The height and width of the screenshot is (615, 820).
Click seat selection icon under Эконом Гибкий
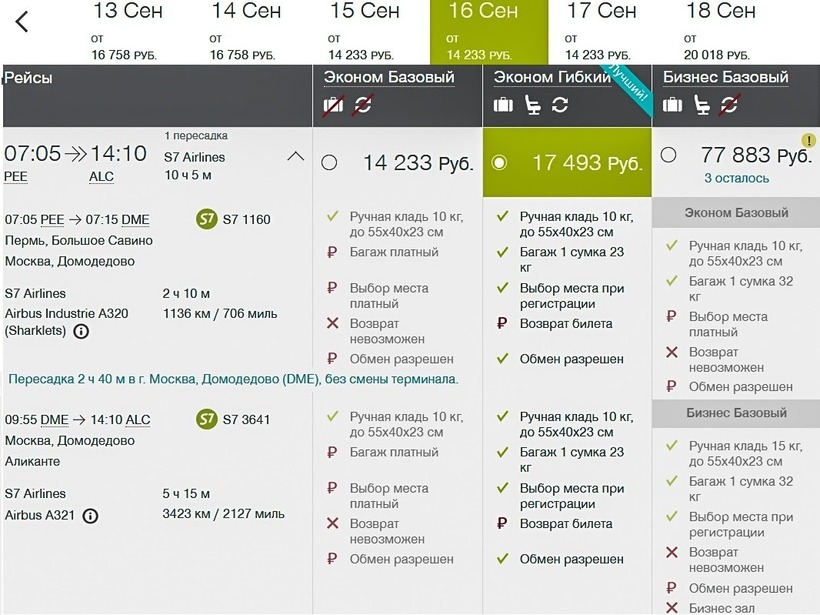tap(532, 105)
